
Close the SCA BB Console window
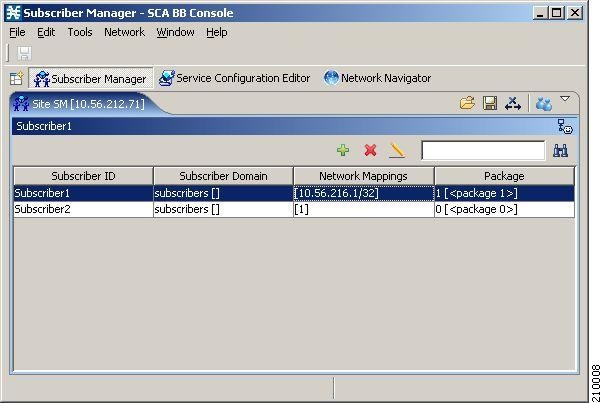coord(575,13)
